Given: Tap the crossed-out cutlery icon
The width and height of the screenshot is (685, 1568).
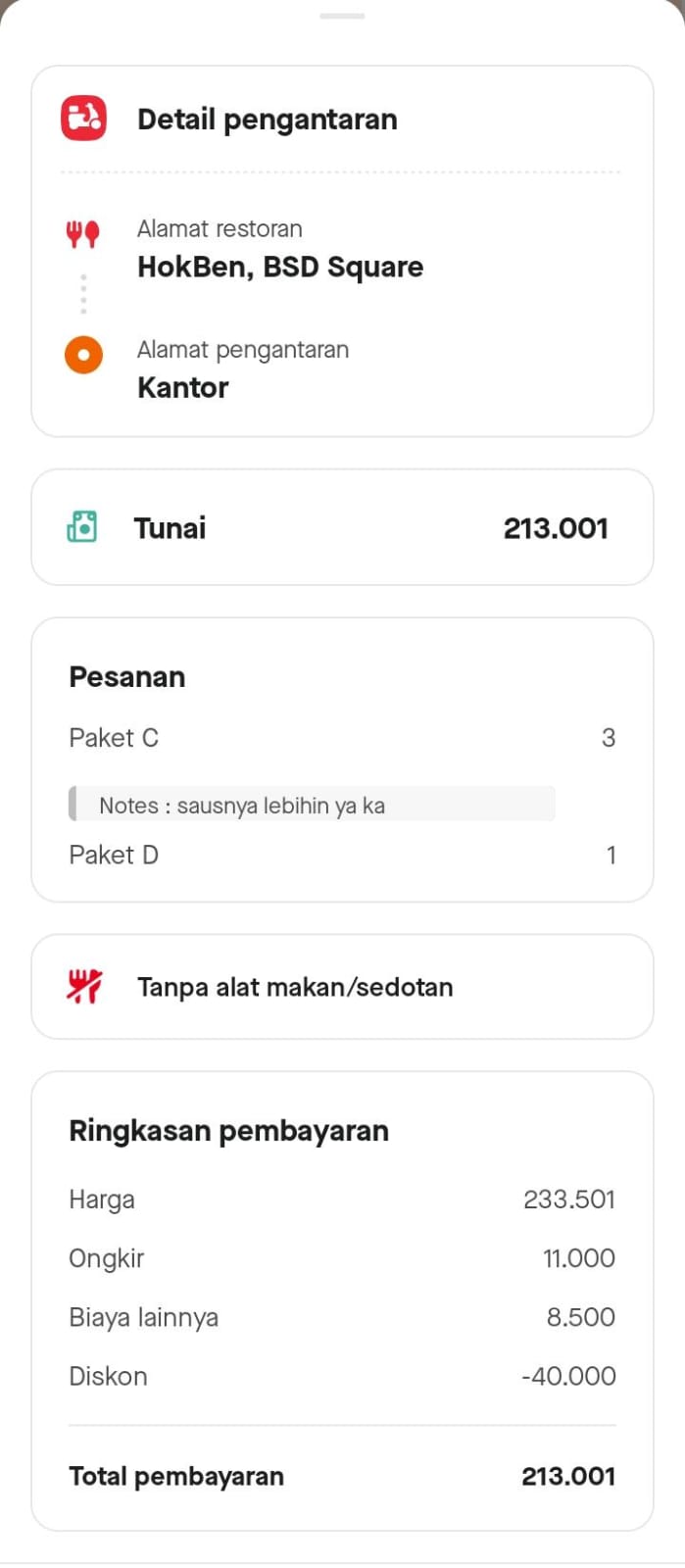Looking at the screenshot, I should [84, 986].
